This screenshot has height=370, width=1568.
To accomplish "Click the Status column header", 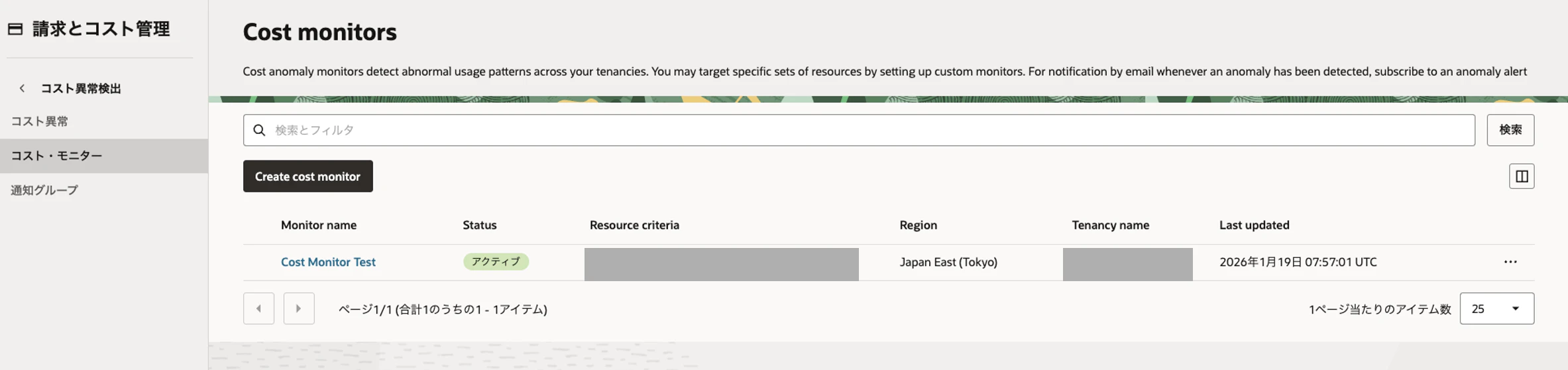I will [479, 225].
